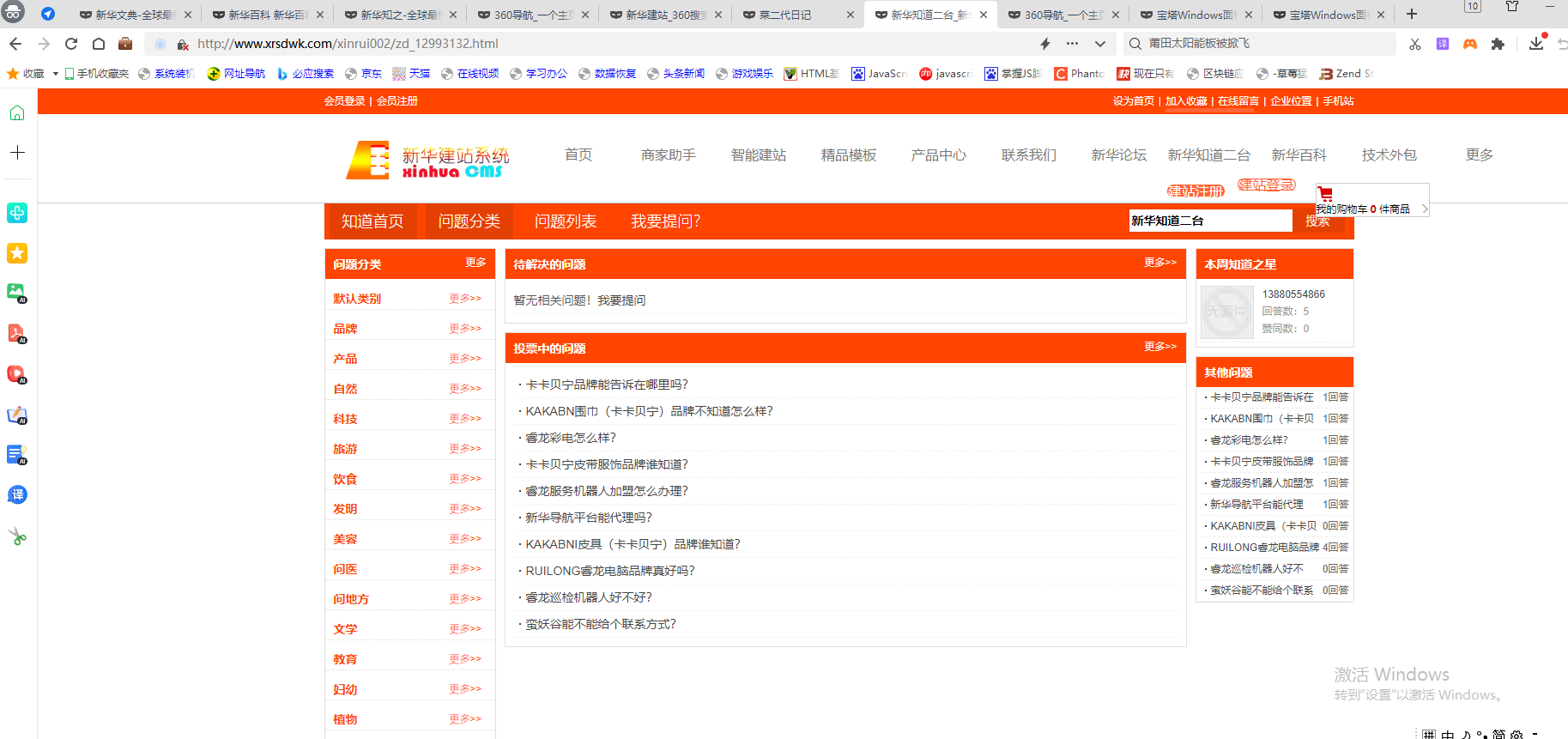Reload the page with refresh icon
This screenshot has height=739, width=1568.
click(x=71, y=44)
